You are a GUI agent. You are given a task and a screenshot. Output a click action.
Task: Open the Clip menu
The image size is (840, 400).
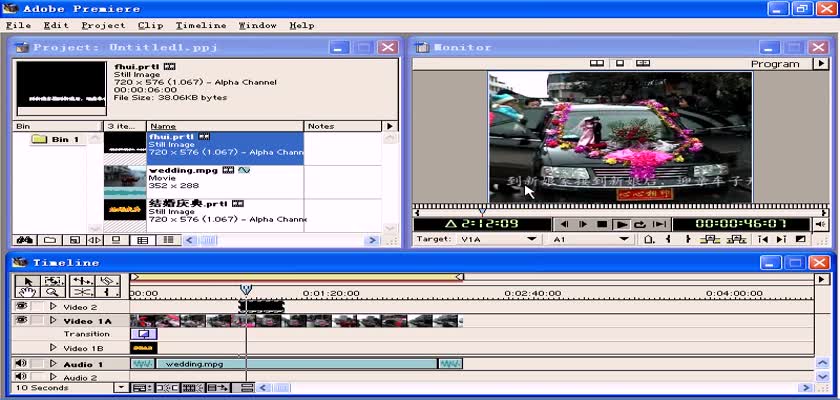pos(151,25)
